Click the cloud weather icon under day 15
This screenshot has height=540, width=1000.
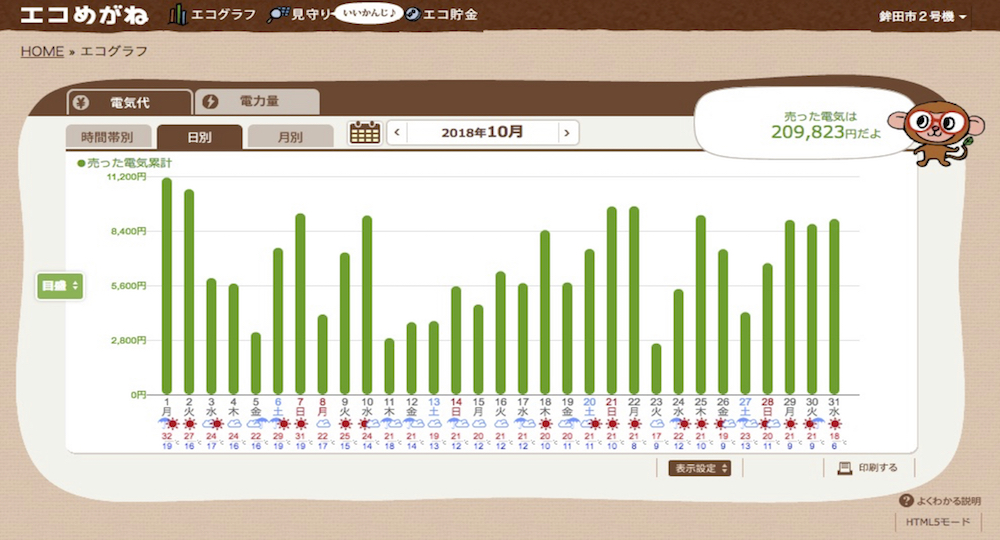(478, 424)
